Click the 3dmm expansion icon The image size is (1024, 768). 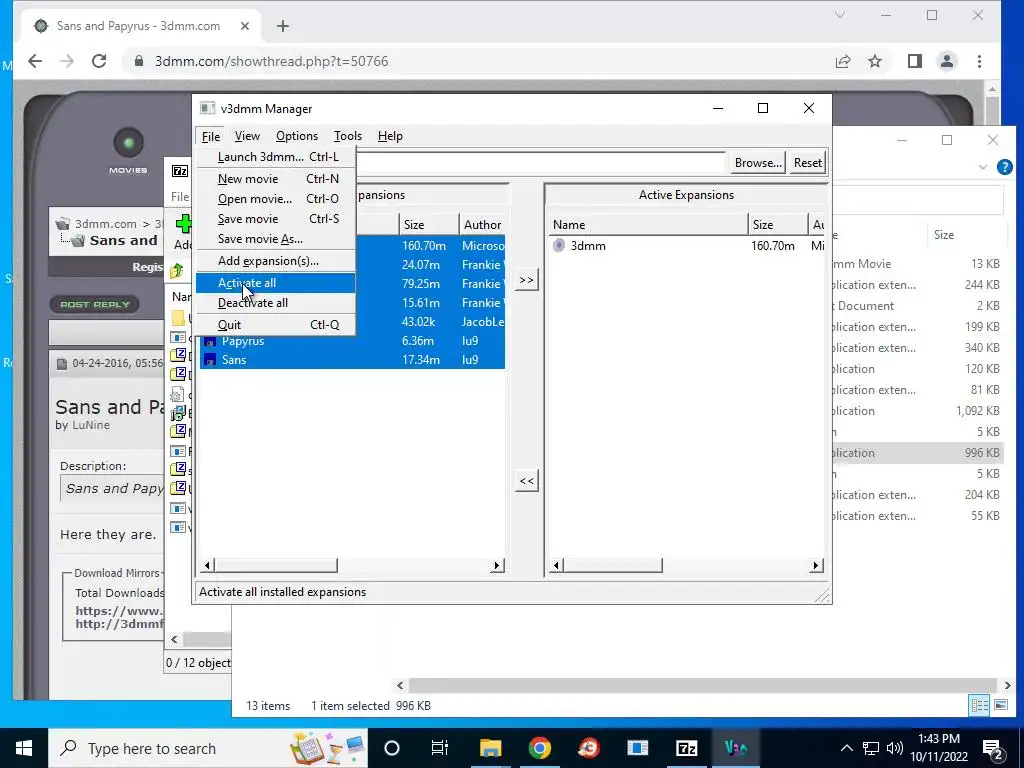point(559,246)
